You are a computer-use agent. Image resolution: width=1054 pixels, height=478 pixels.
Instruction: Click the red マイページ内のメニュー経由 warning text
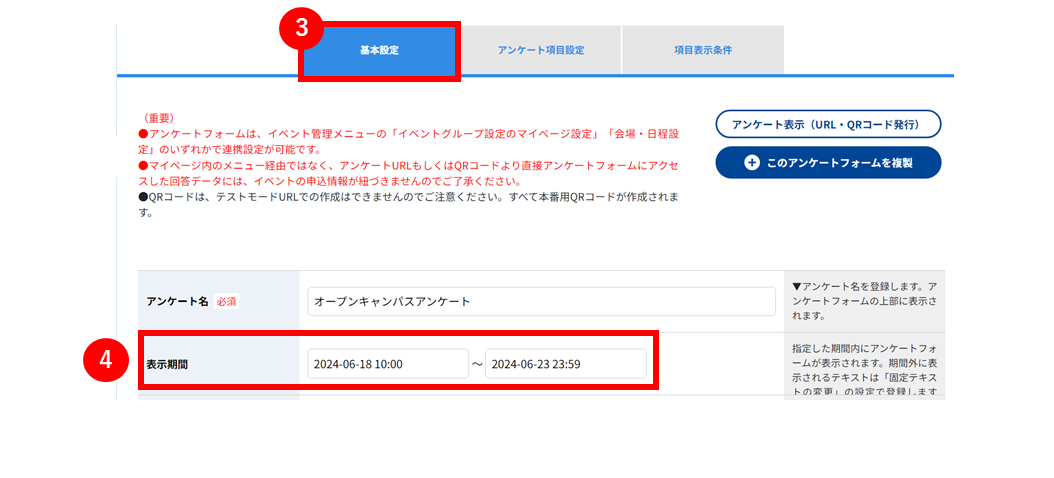[409, 173]
